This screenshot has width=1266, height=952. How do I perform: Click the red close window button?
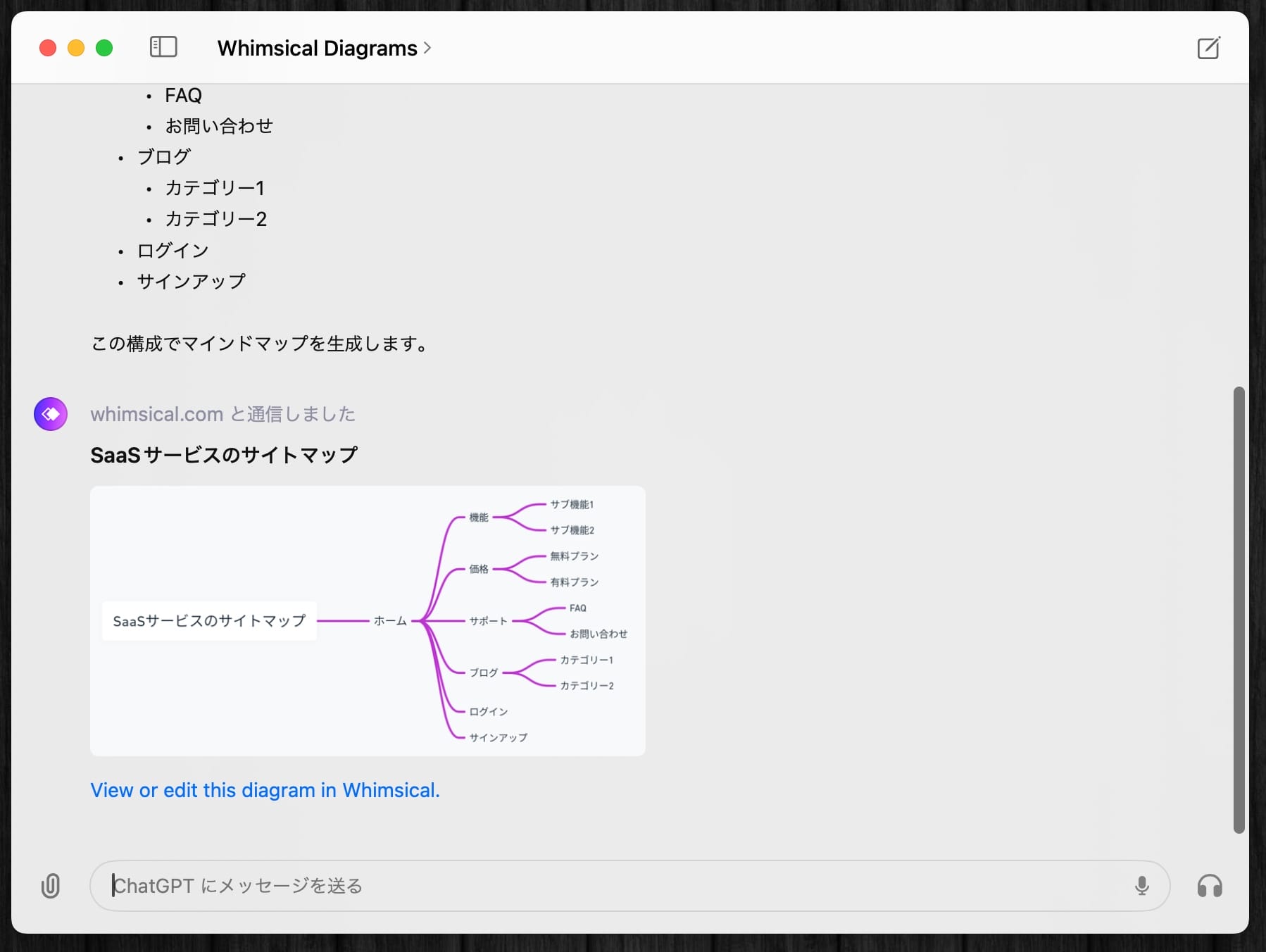coord(48,48)
